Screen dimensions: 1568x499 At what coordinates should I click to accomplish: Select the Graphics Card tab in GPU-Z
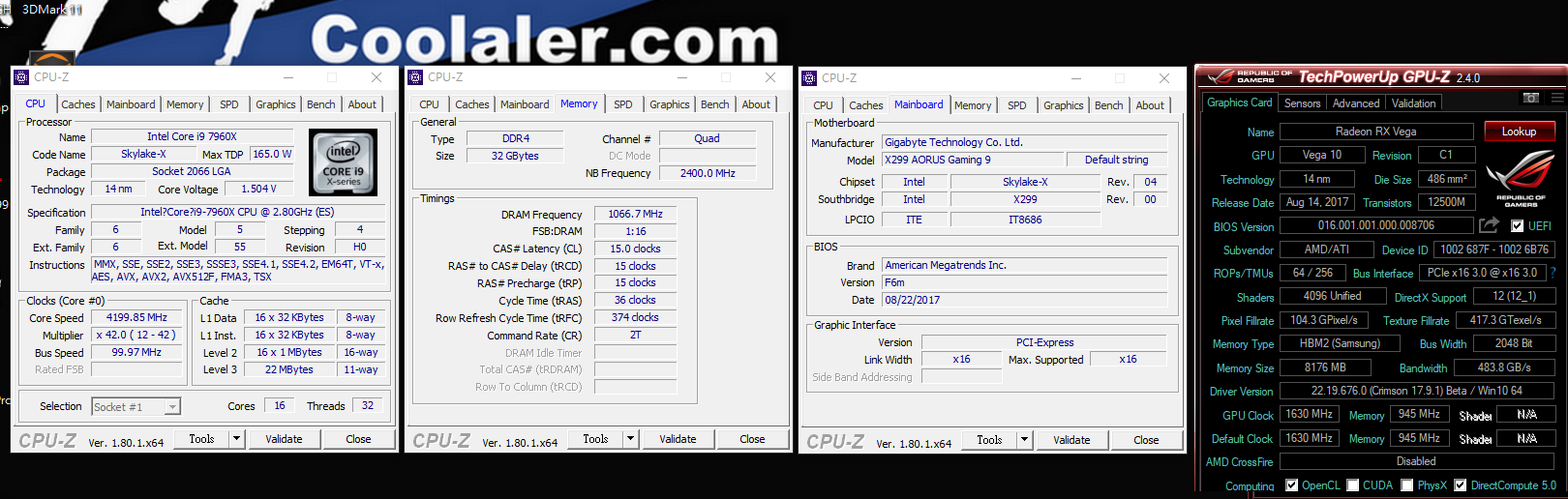click(1240, 103)
